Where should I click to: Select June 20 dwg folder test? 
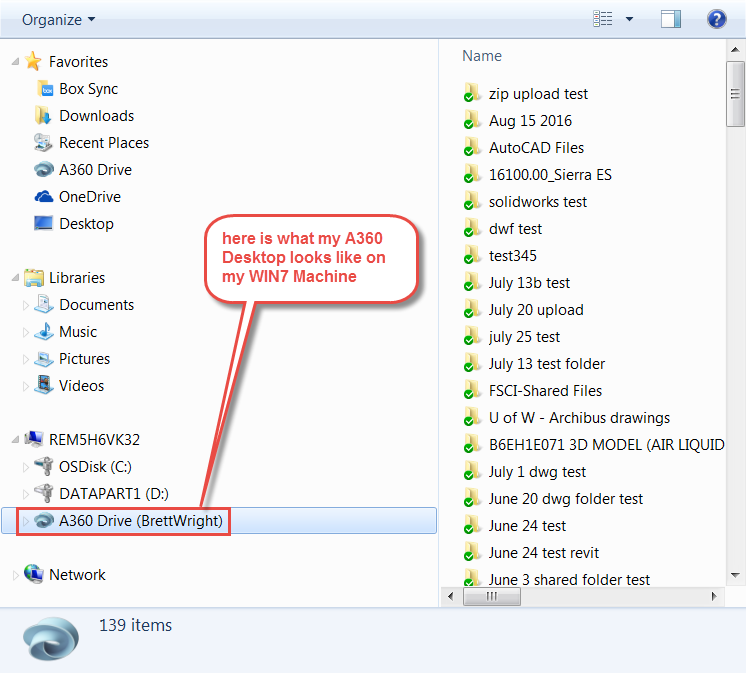click(x=553, y=499)
